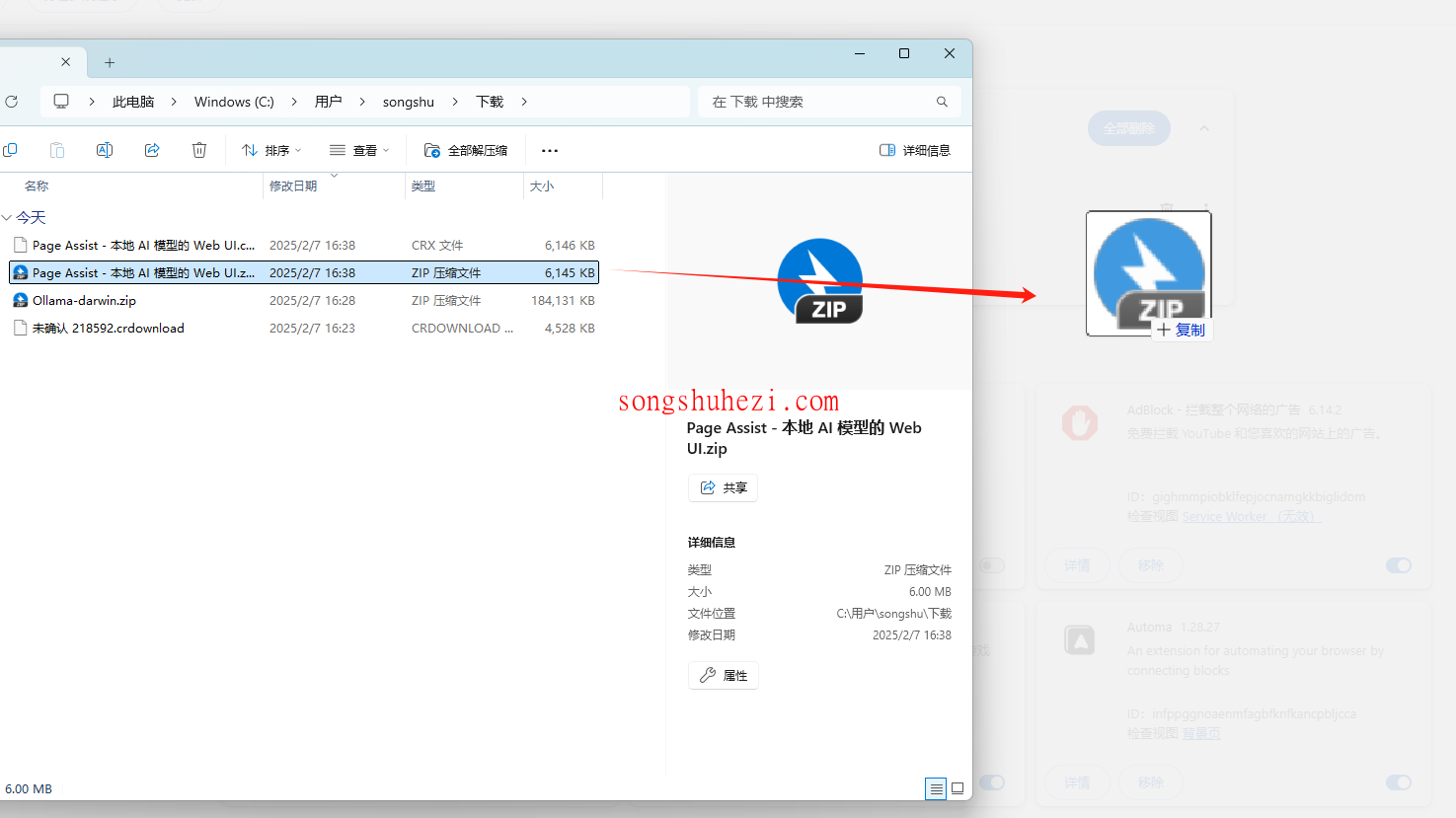Click the share icon in the Explorer toolbar
The height and width of the screenshot is (818, 1456).
pyautogui.click(x=152, y=150)
